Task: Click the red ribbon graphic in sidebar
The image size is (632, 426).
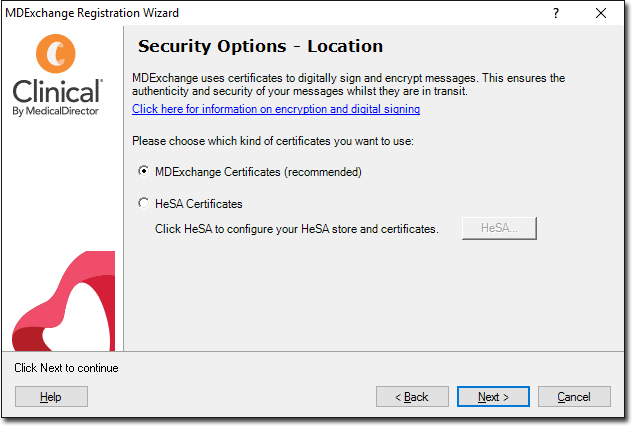Action: pyautogui.click(x=63, y=301)
